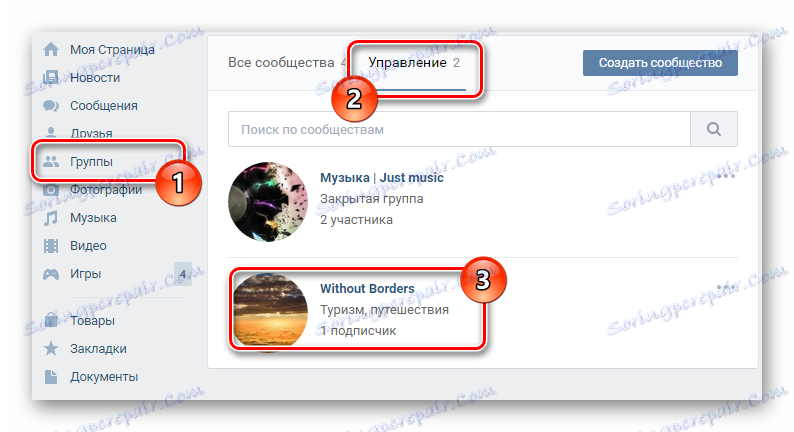Viewport: 794px width, 432px height.
Task: Focus the Поиск по сообществам field
Action: (459, 129)
